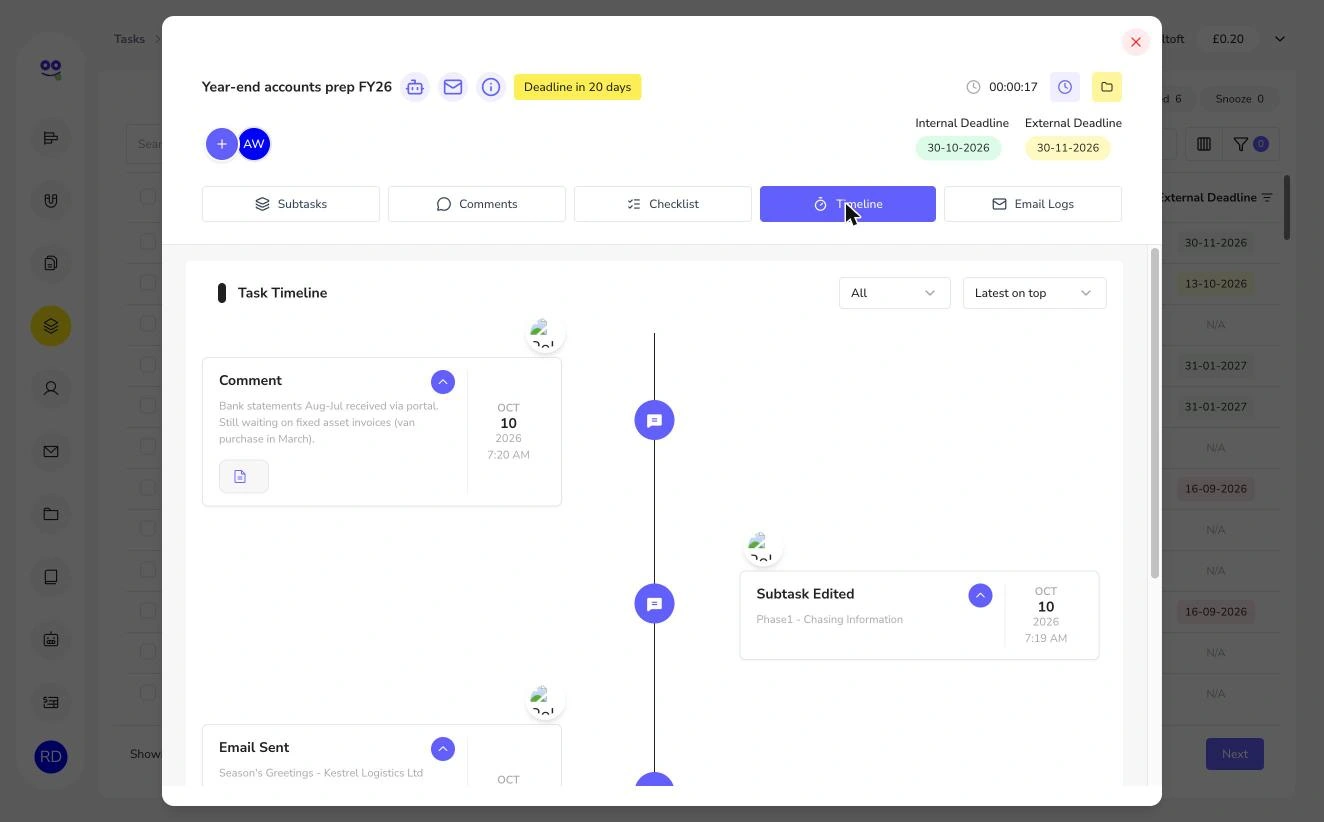This screenshot has width=1324, height=822.
Task: Open the info icon next to the title
Action: tap(491, 87)
